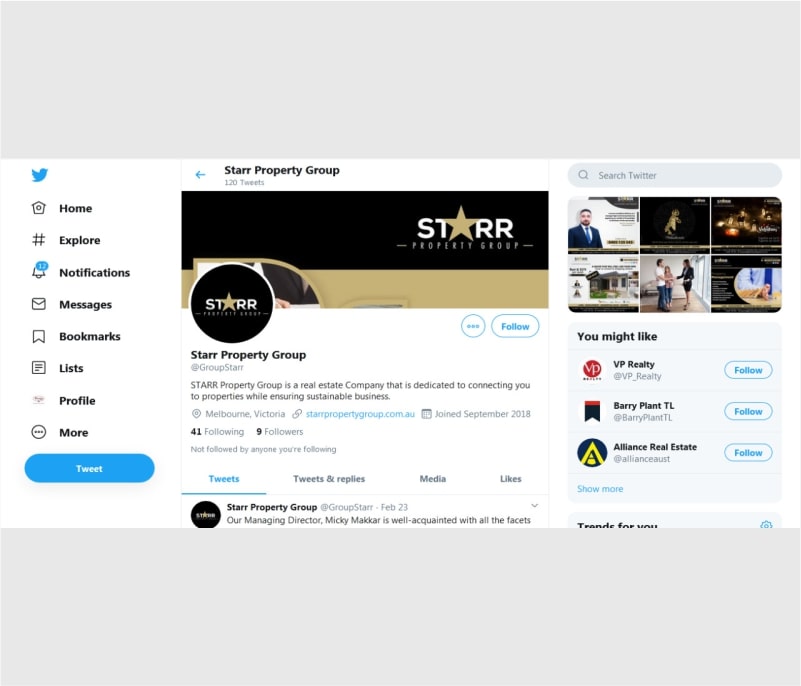
Task: Open the profile three-dots options menu
Action: point(473,326)
